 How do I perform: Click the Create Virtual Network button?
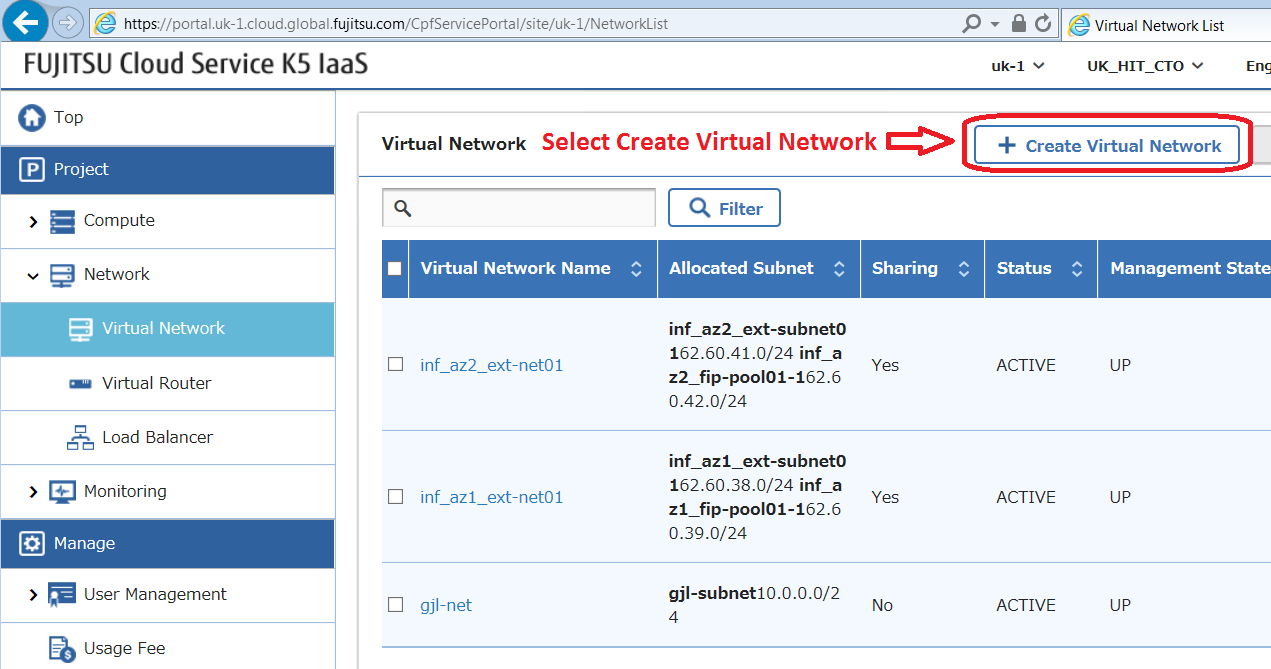click(1107, 146)
